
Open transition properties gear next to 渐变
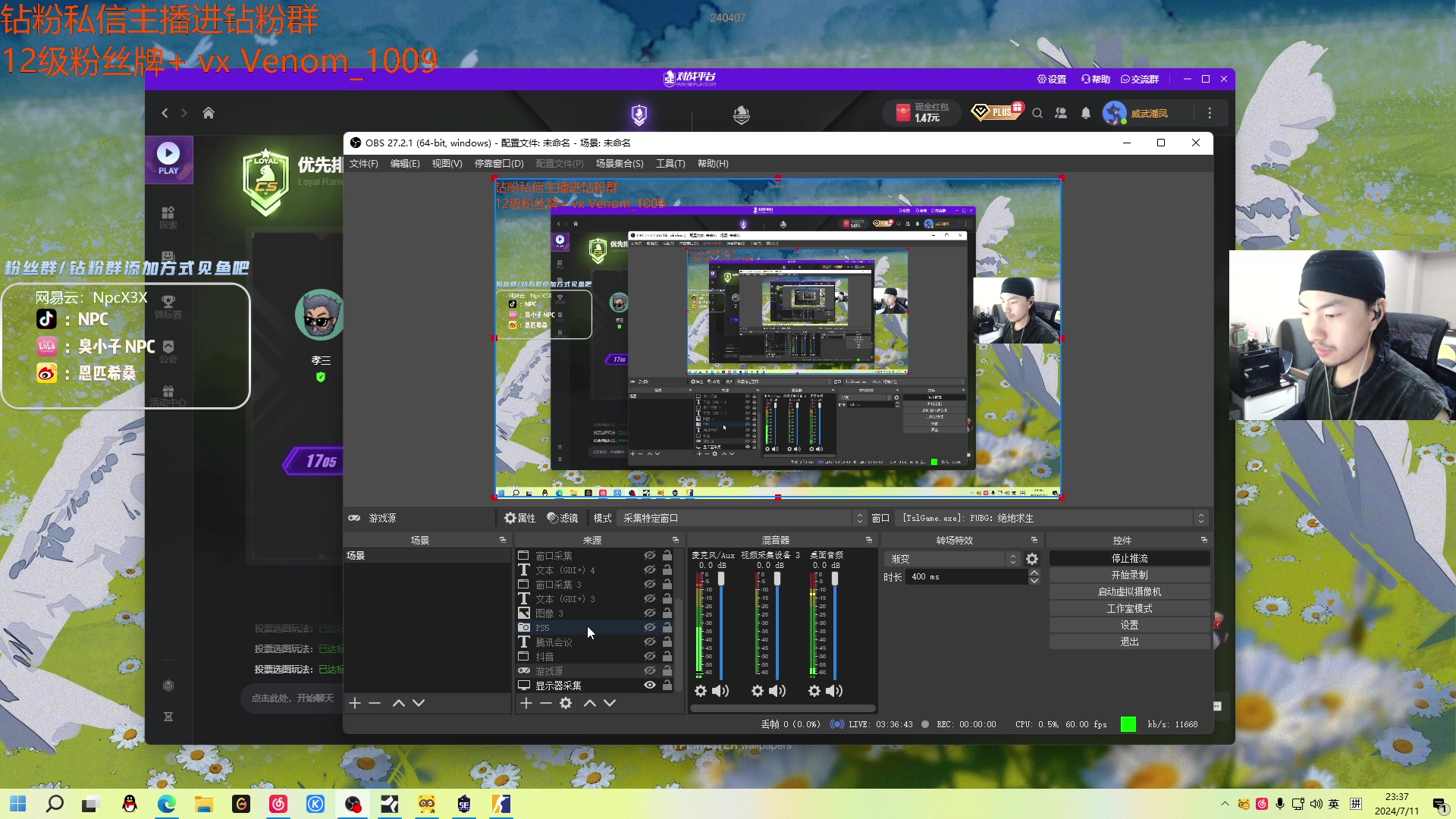[x=1032, y=559]
